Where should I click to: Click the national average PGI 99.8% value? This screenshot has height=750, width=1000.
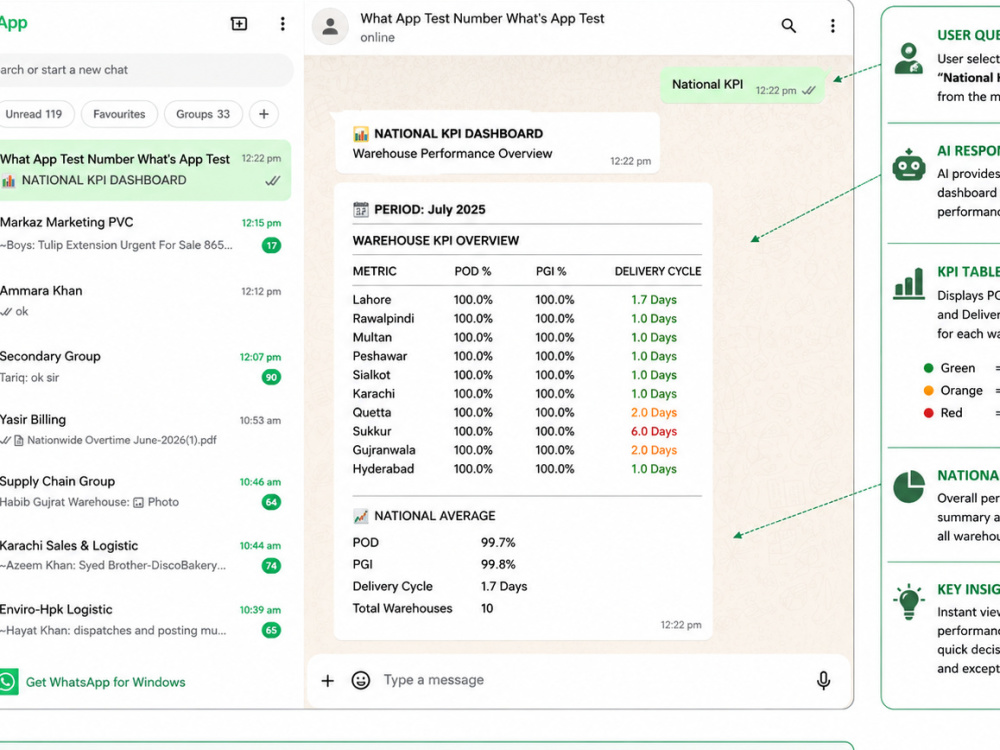coord(498,564)
